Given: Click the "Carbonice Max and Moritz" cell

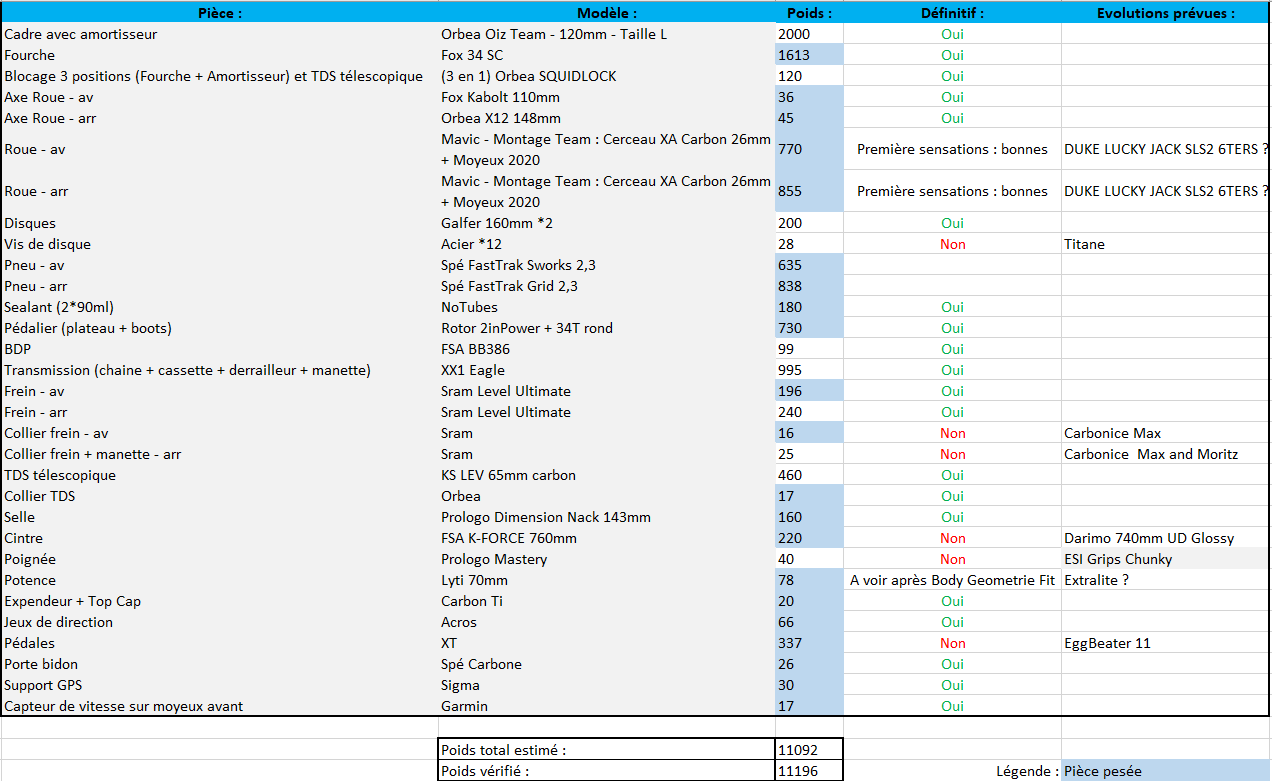Looking at the screenshot, I should (x=1166, y=454).
